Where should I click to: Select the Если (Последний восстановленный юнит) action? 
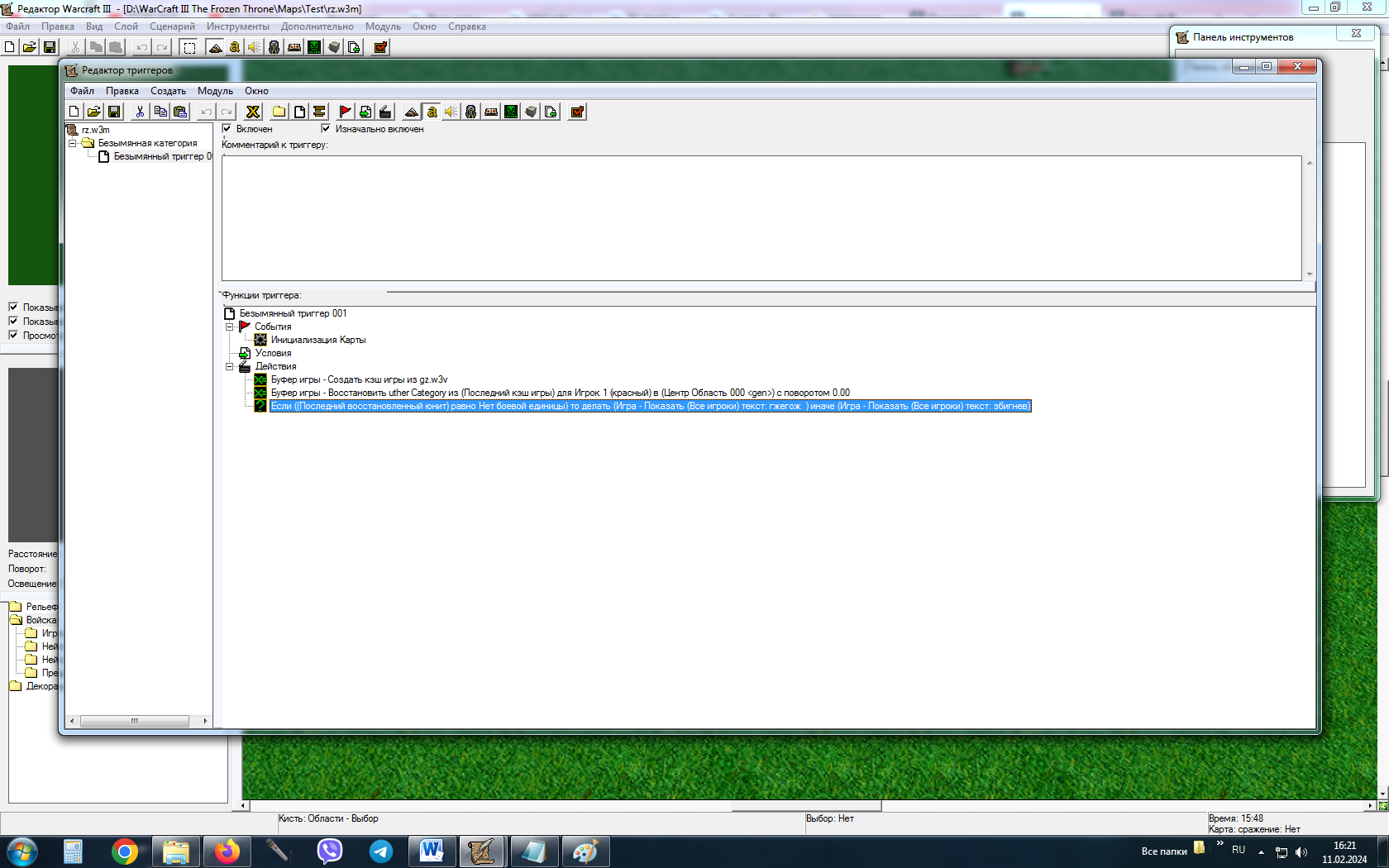[x=651, y=406]
